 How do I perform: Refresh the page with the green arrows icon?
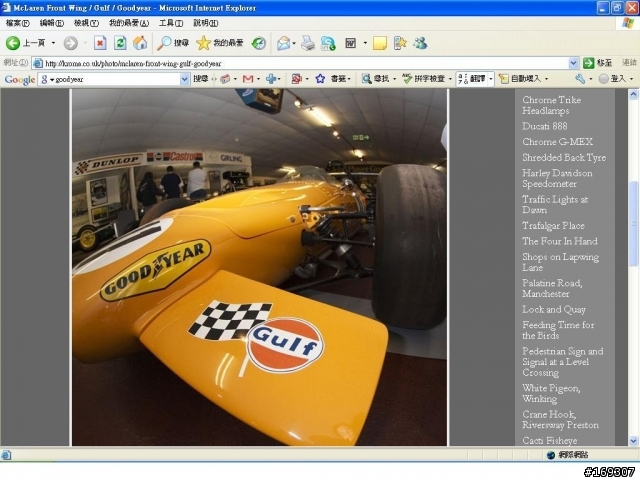[x=120, y=43]
